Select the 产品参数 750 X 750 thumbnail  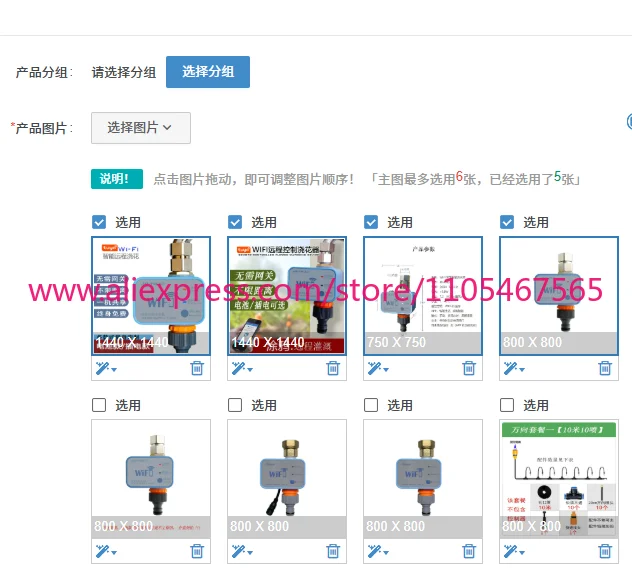pyautogui.click(x=423, y=296)
